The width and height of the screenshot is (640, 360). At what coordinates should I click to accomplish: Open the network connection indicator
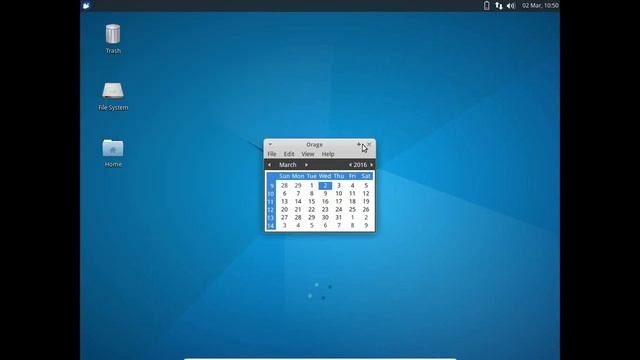click(499, 5)
